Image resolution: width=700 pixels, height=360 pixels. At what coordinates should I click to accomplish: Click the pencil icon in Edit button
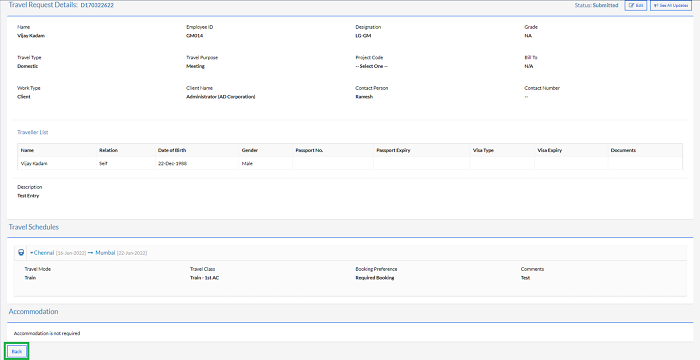(x=631, y=5)
